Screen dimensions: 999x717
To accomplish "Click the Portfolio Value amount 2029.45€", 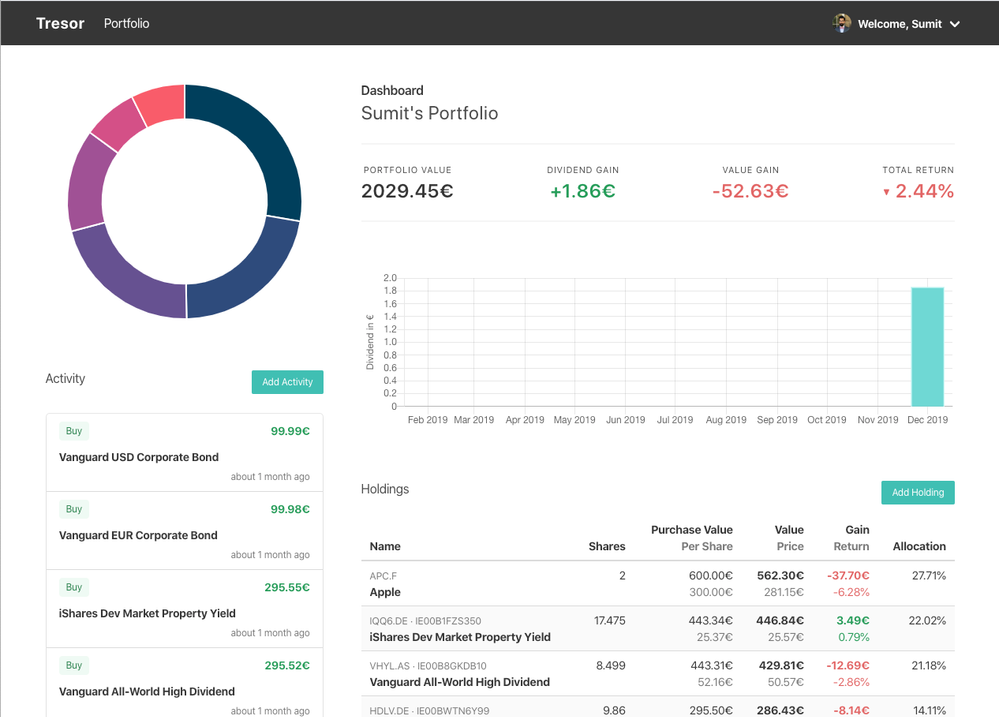I will tap(407, 191).
